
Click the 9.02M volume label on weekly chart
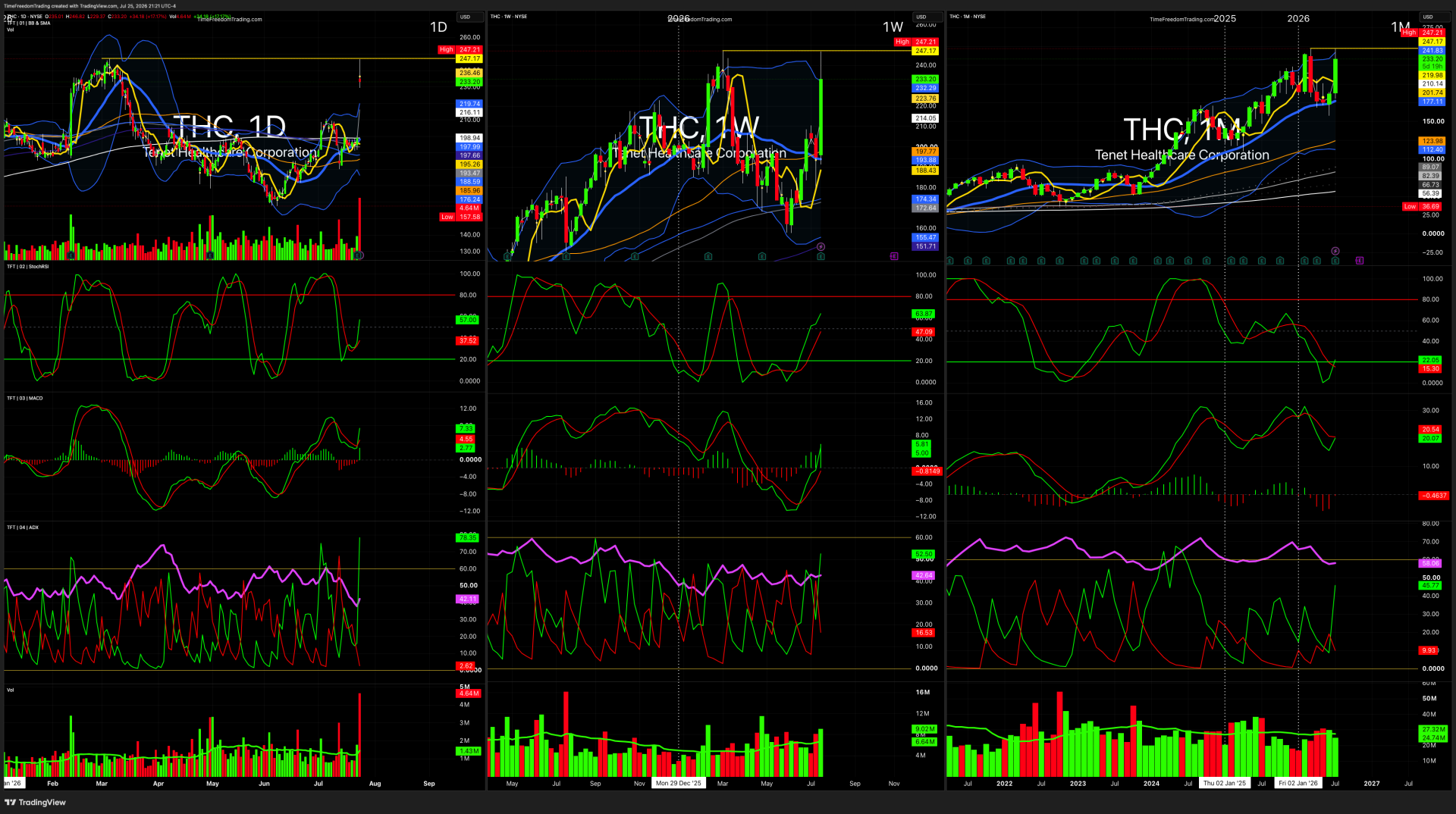coord(925,729)
